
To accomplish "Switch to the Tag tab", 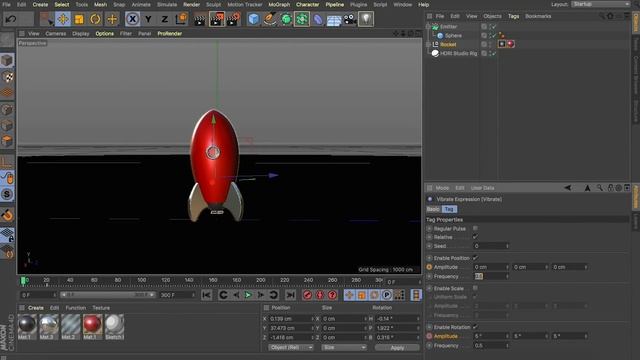I will 449,209.
